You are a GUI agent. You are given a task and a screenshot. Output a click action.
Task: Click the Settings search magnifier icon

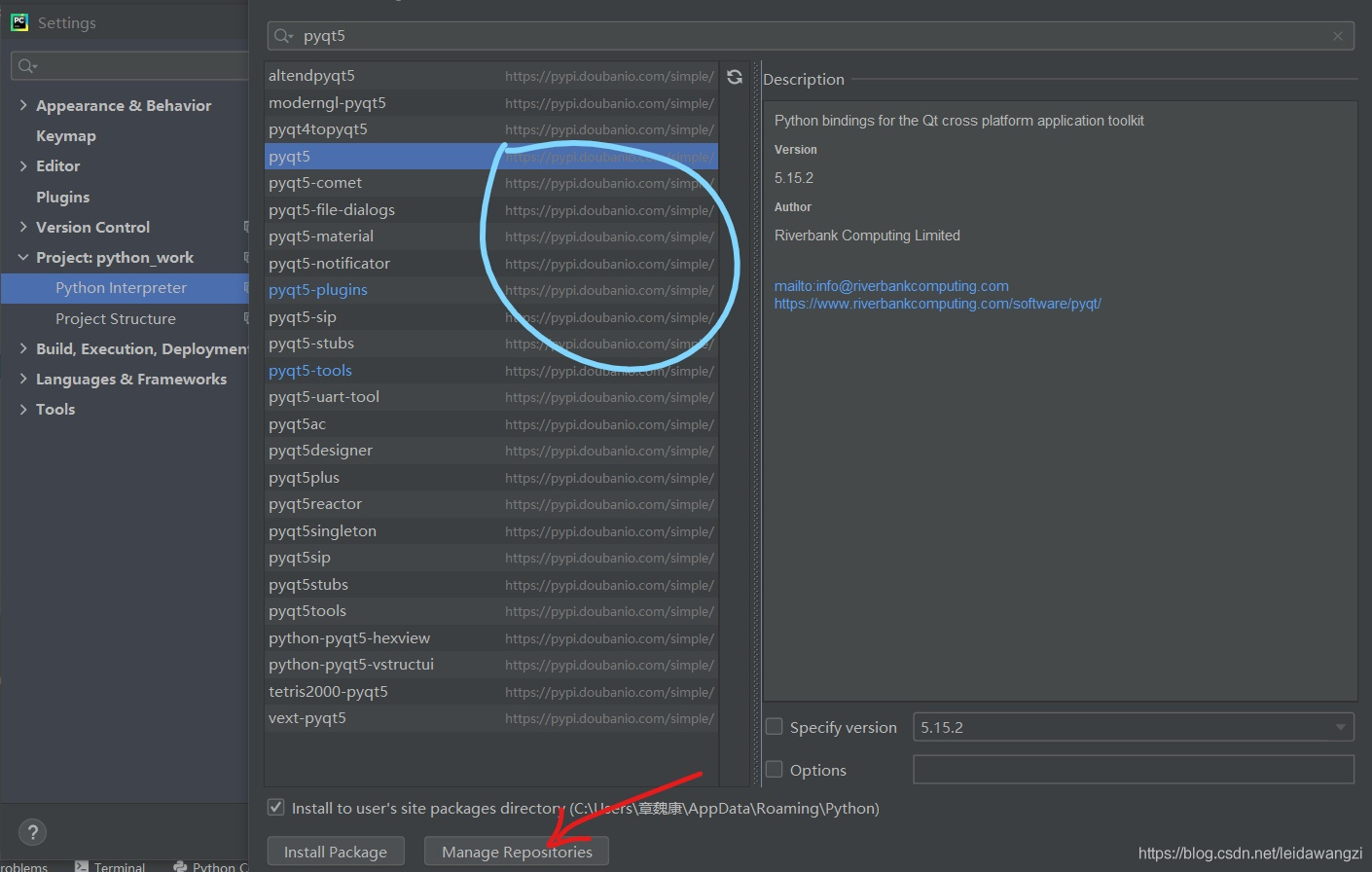(x=26, y=66)
